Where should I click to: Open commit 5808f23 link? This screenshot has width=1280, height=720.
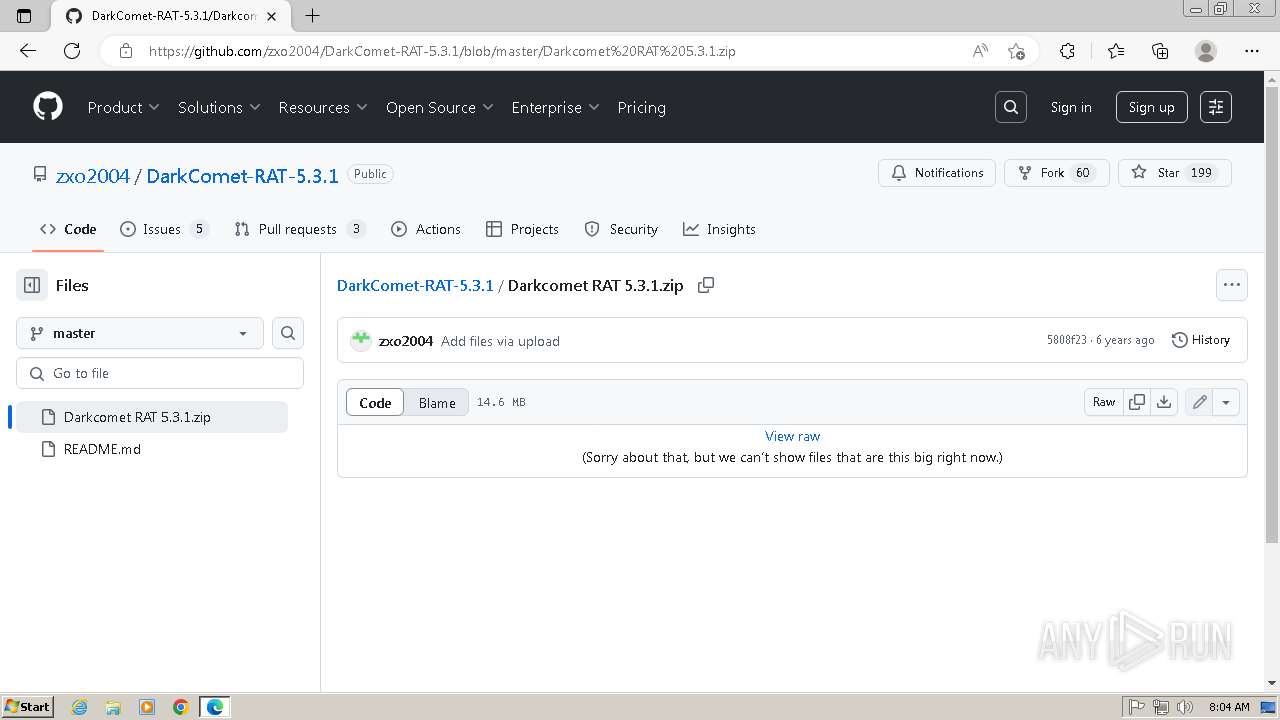pyautogui.click(x=1066, y=340)
